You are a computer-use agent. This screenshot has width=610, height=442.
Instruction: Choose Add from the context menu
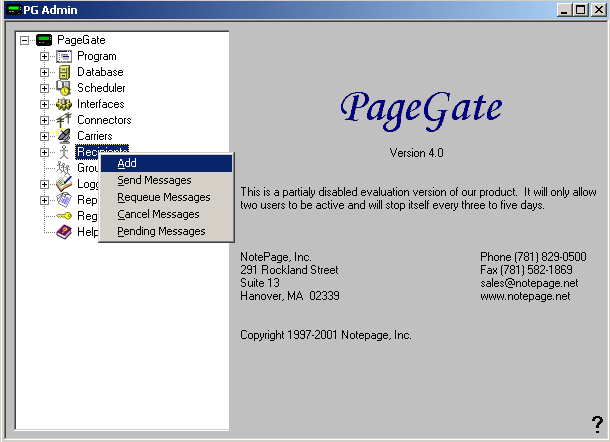coord(167,163)
